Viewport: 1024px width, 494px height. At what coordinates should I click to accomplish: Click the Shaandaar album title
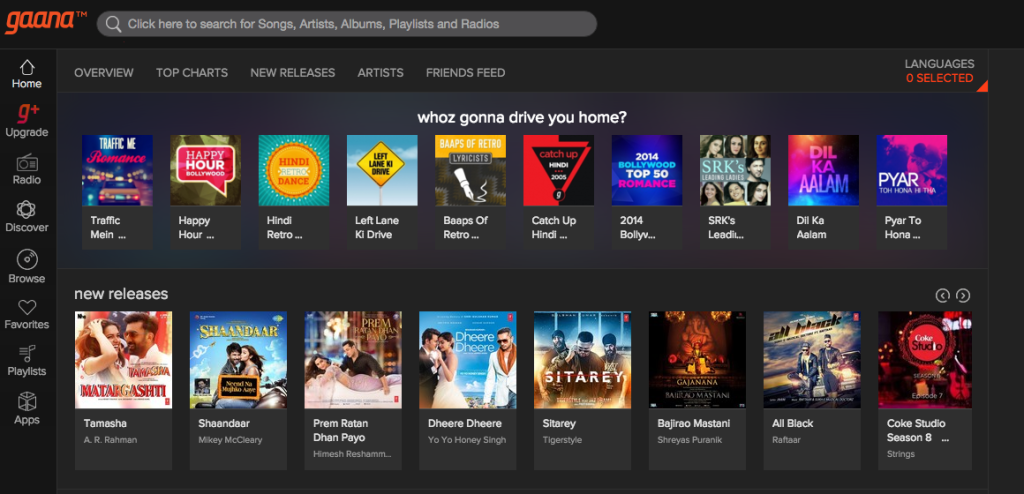coord(224,423)
